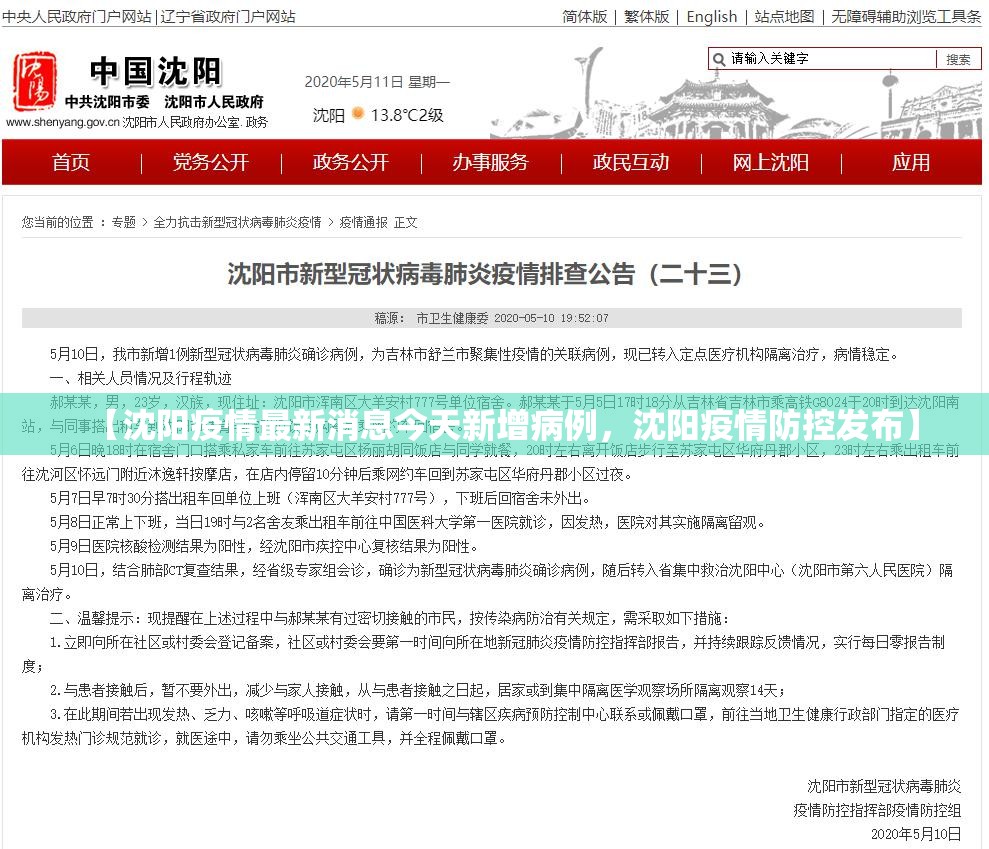
Task: Click the 中共沈阳市委 沈阳市人民政府 subtitle
Action: [x=164, y=102]
